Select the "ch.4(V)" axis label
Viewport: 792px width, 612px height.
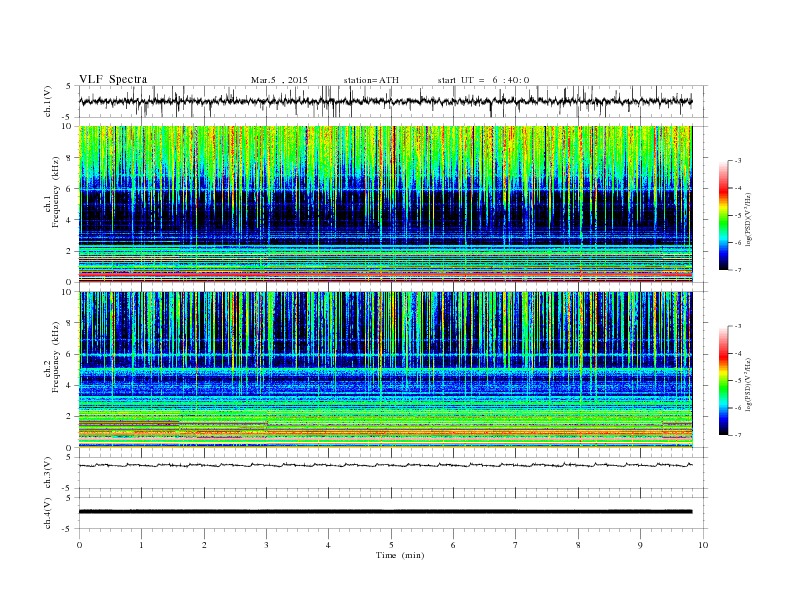48,513
